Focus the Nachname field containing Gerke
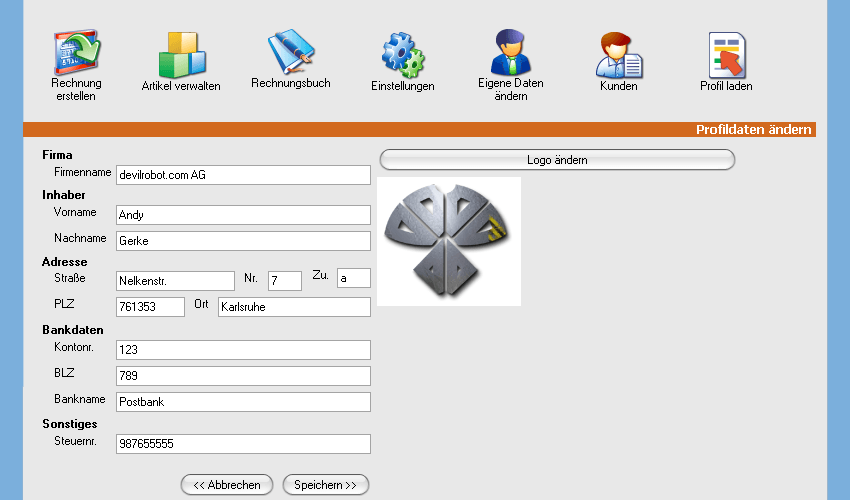The image size is (850, 500). tap(243, 241)
